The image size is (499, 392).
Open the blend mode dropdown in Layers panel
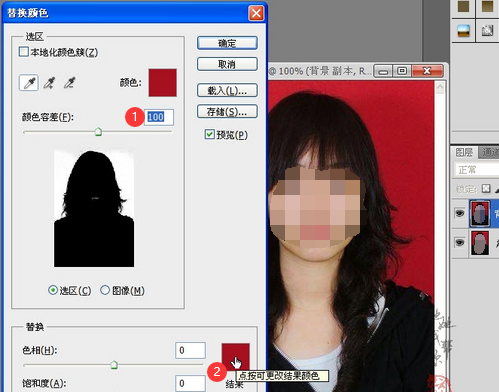point(477,170)
